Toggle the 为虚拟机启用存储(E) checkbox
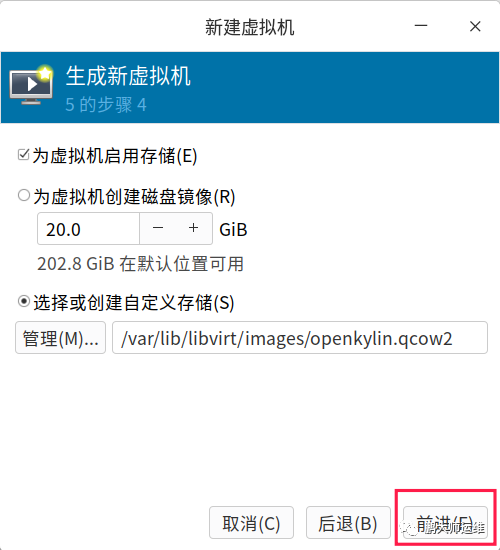 pos(24,154)
